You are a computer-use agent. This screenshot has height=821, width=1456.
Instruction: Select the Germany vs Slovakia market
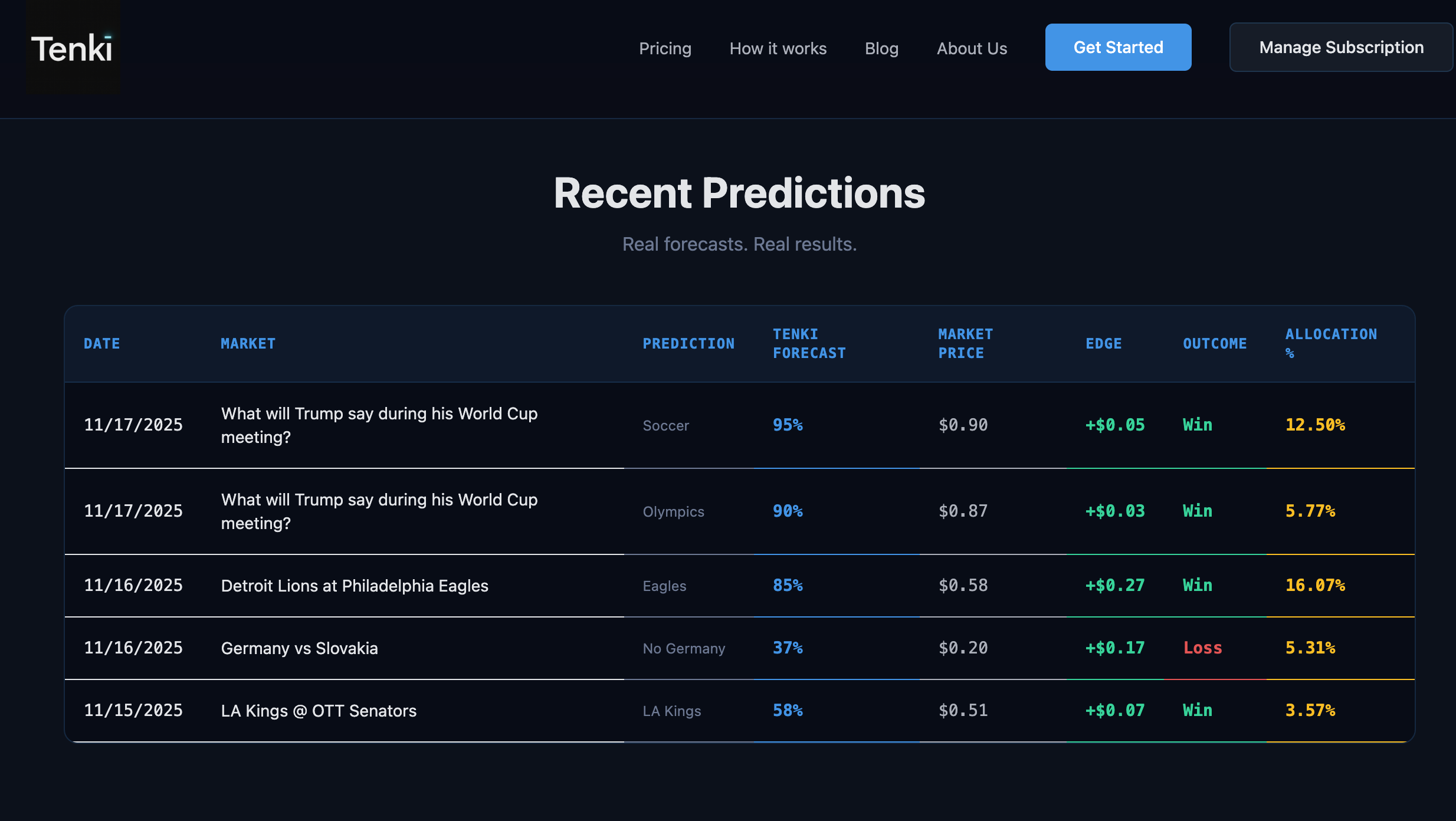click(x=299, y=648)
